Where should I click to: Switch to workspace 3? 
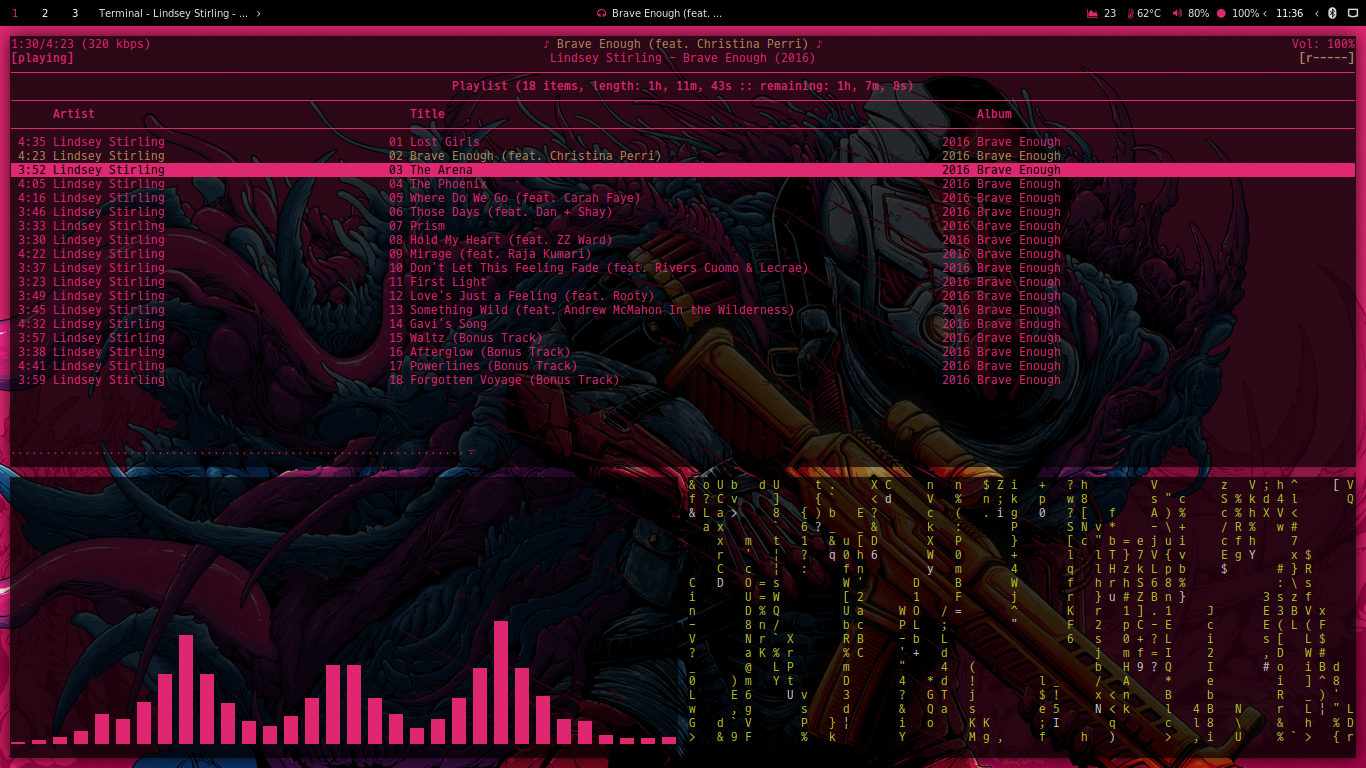point(75,13)
